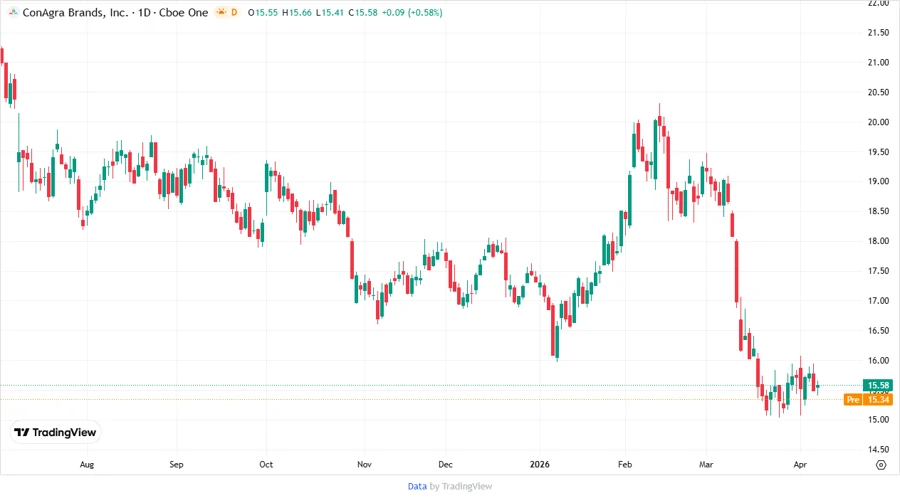Click the 21.50 price scale label
The image size is (900, 498).
click(x=878, y=33)
